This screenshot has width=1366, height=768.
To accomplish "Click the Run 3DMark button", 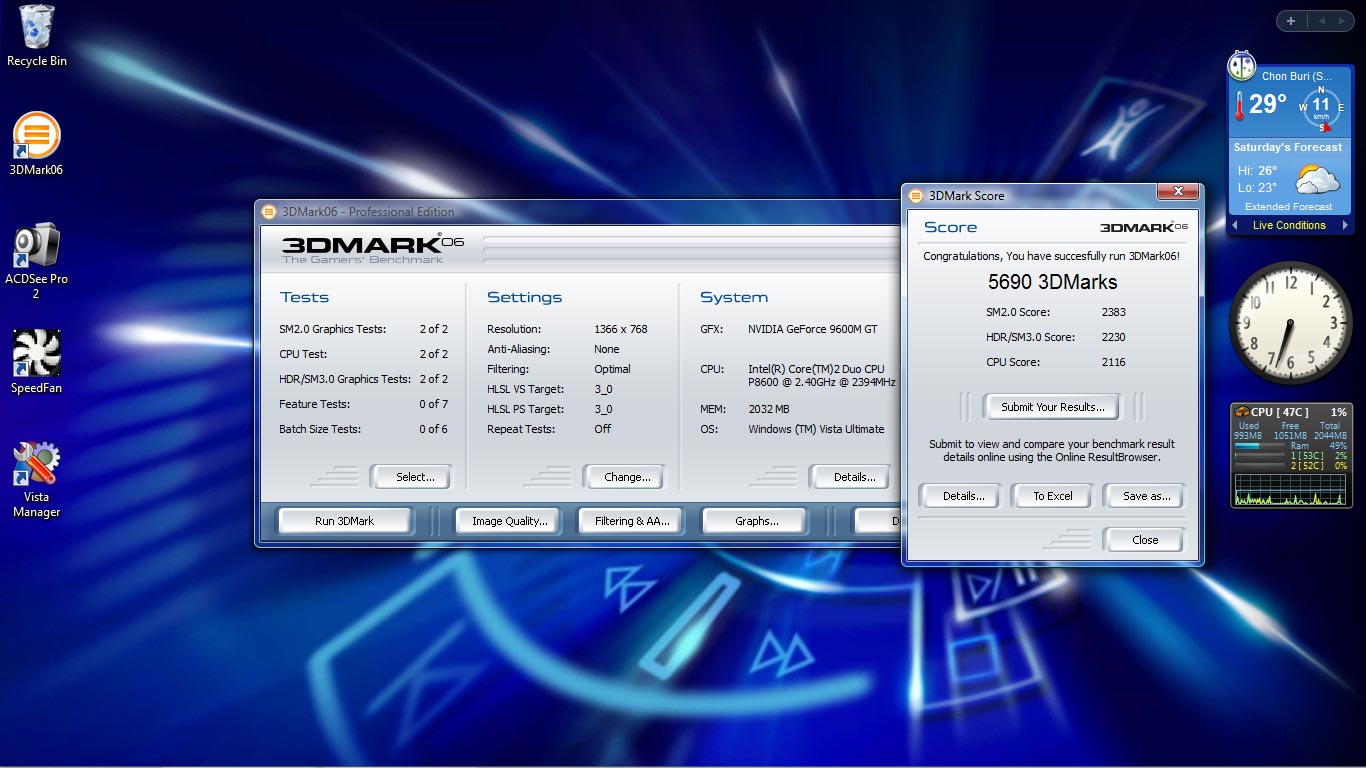I will tap(345, 521).
